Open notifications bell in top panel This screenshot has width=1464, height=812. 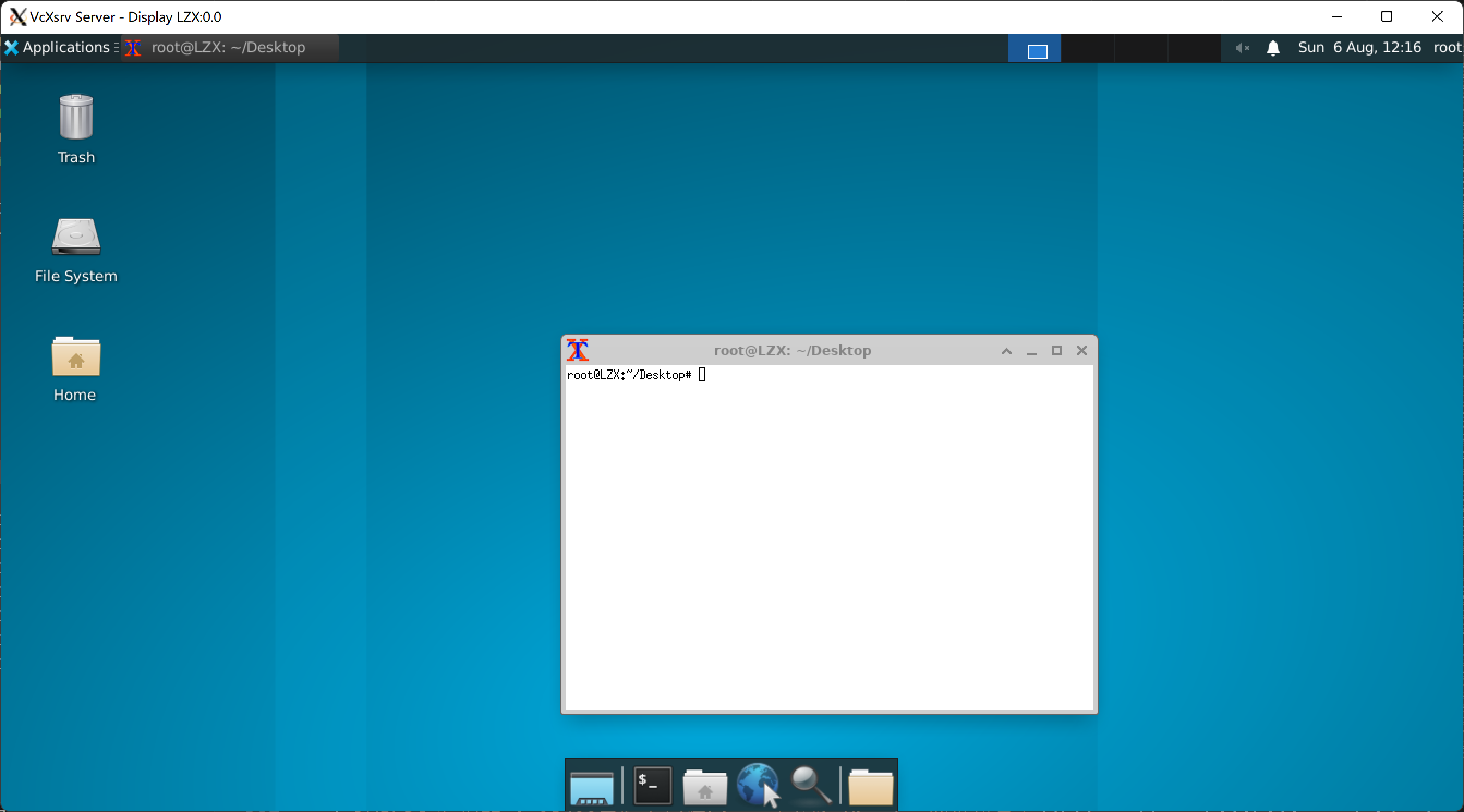coord(1273,48)
